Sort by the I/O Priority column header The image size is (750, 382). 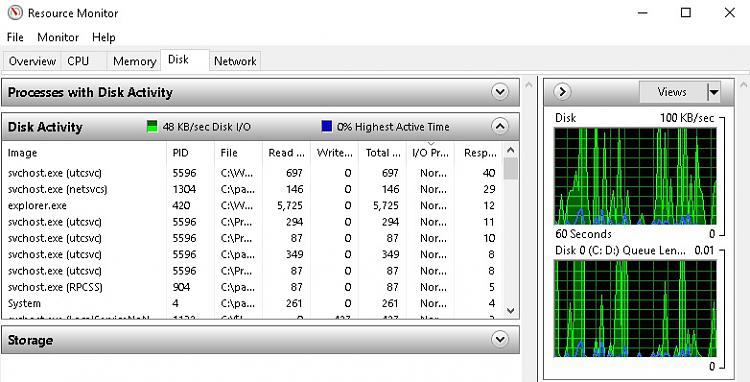pyautogui.click(x=430, y=153)
